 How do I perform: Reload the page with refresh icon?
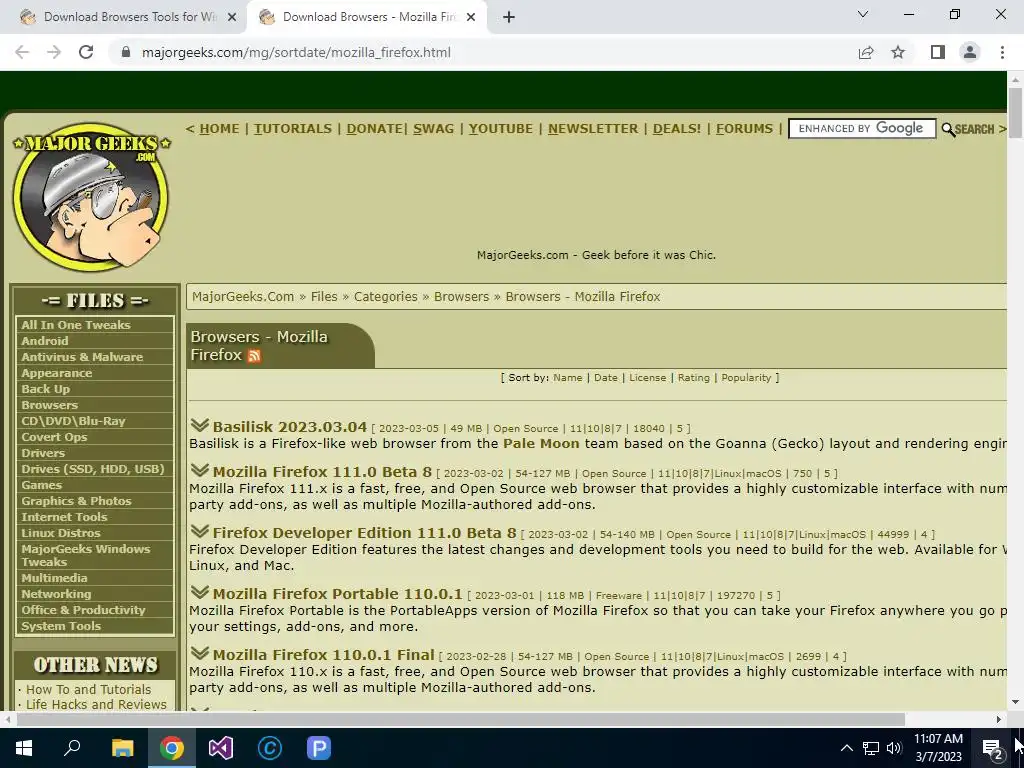tap(86, 52)
